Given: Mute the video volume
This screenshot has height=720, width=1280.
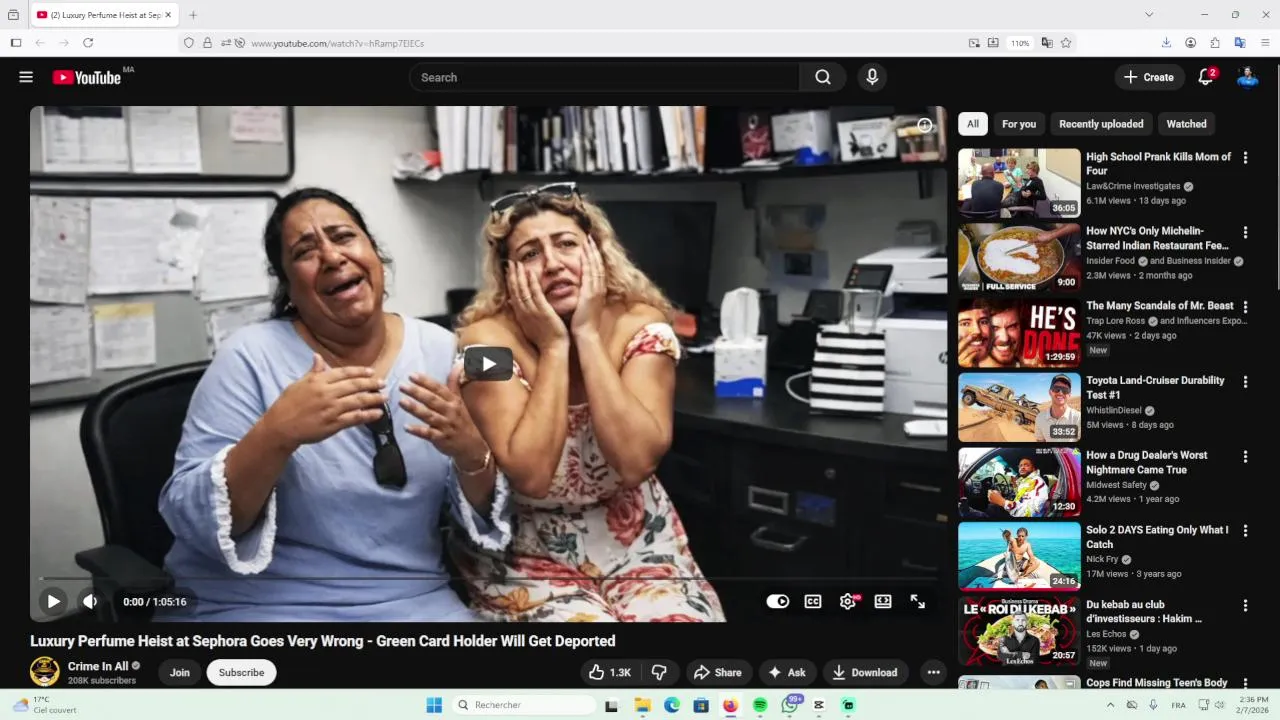Looking at the screenshot, I should point(90,601).
